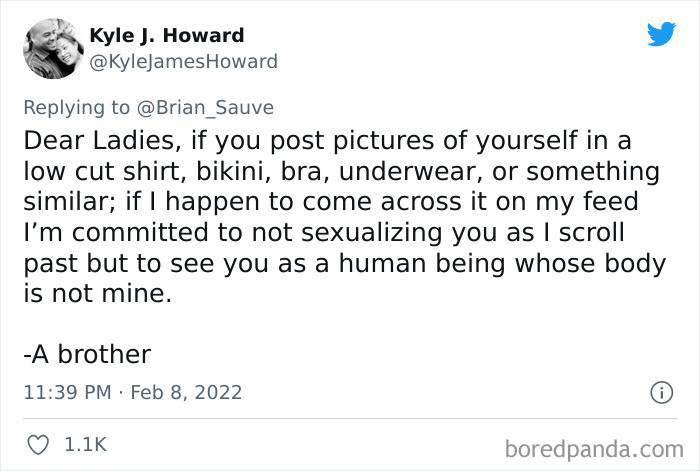Click the Kyle J. Howard display name

167,35
